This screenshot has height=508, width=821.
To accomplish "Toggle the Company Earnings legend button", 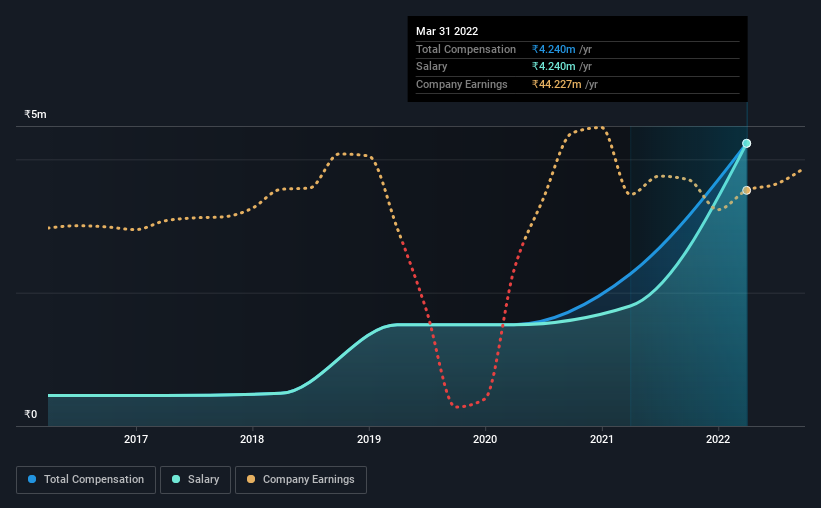I will click(x=301, y=480).
